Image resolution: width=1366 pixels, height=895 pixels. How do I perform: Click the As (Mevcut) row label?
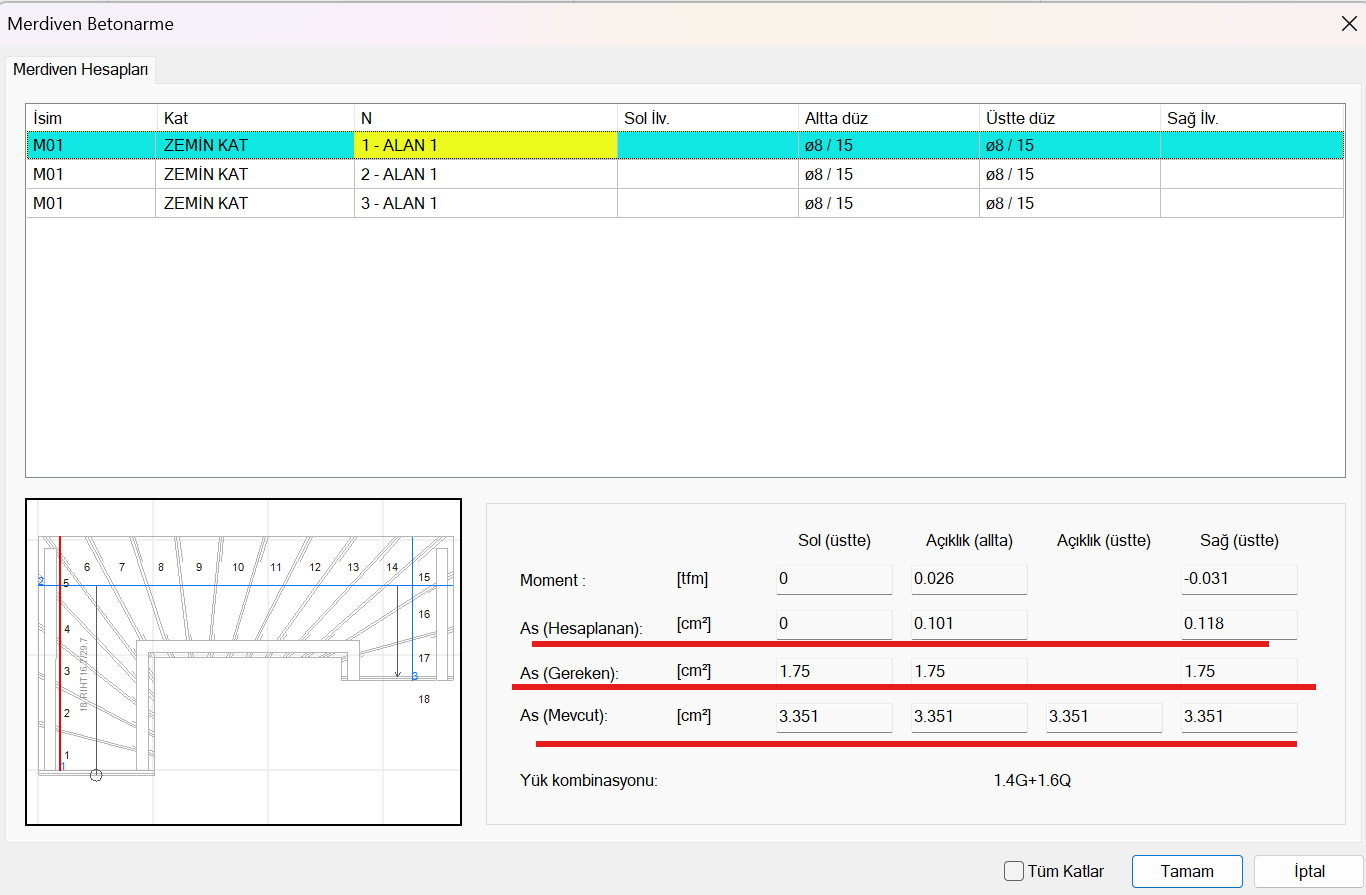(565, 716)
